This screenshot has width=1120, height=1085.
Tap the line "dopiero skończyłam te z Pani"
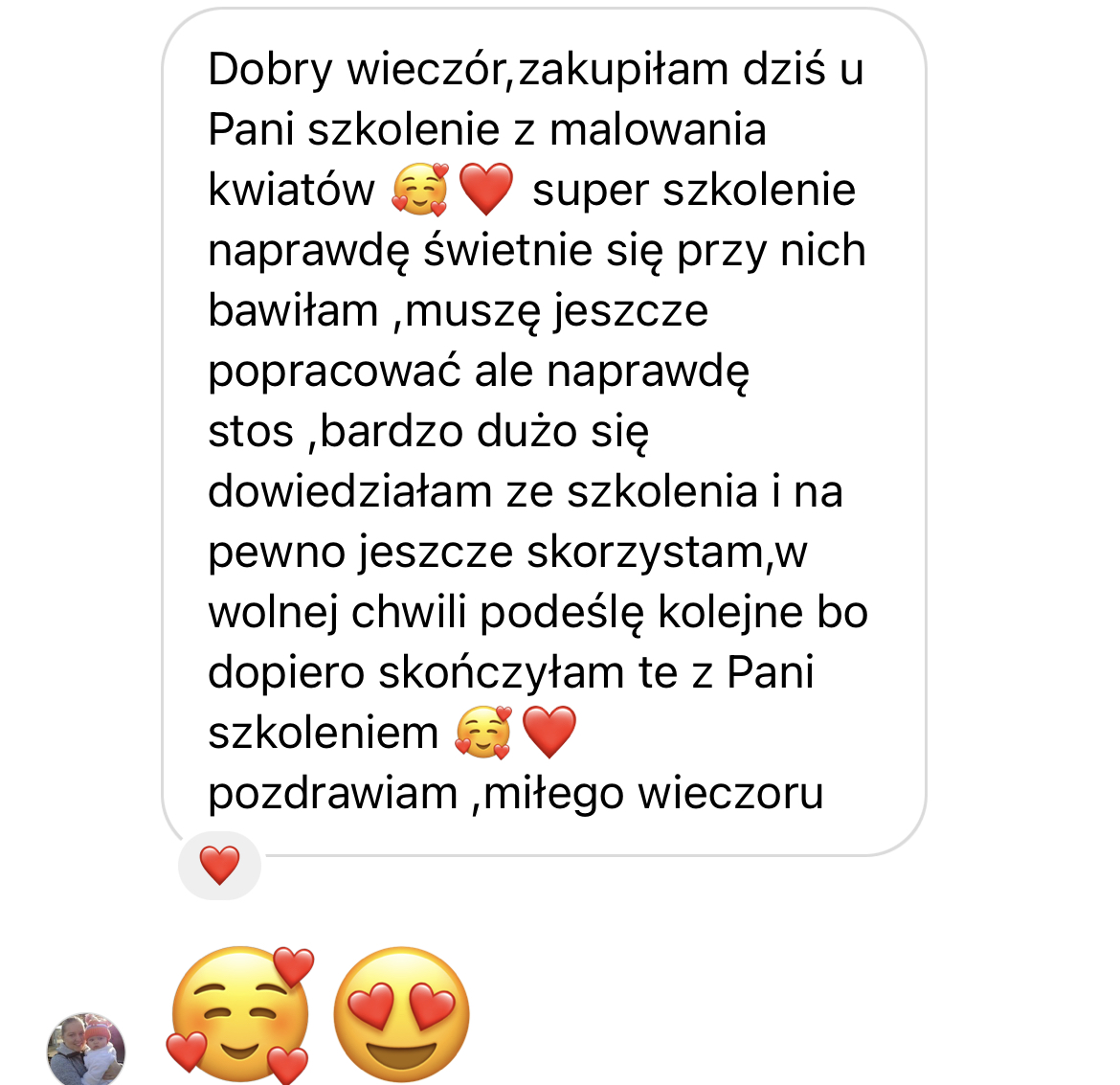[511, 673]
